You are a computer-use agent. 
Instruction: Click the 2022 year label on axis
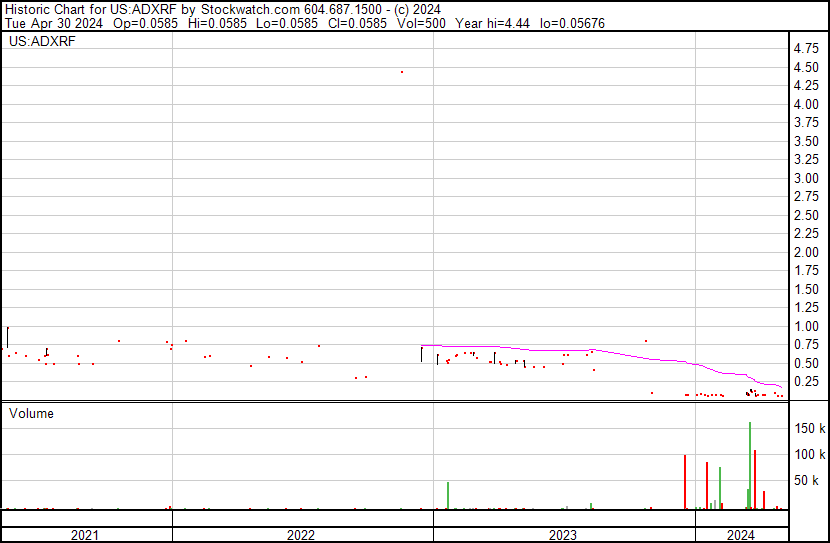coord(301,535)
